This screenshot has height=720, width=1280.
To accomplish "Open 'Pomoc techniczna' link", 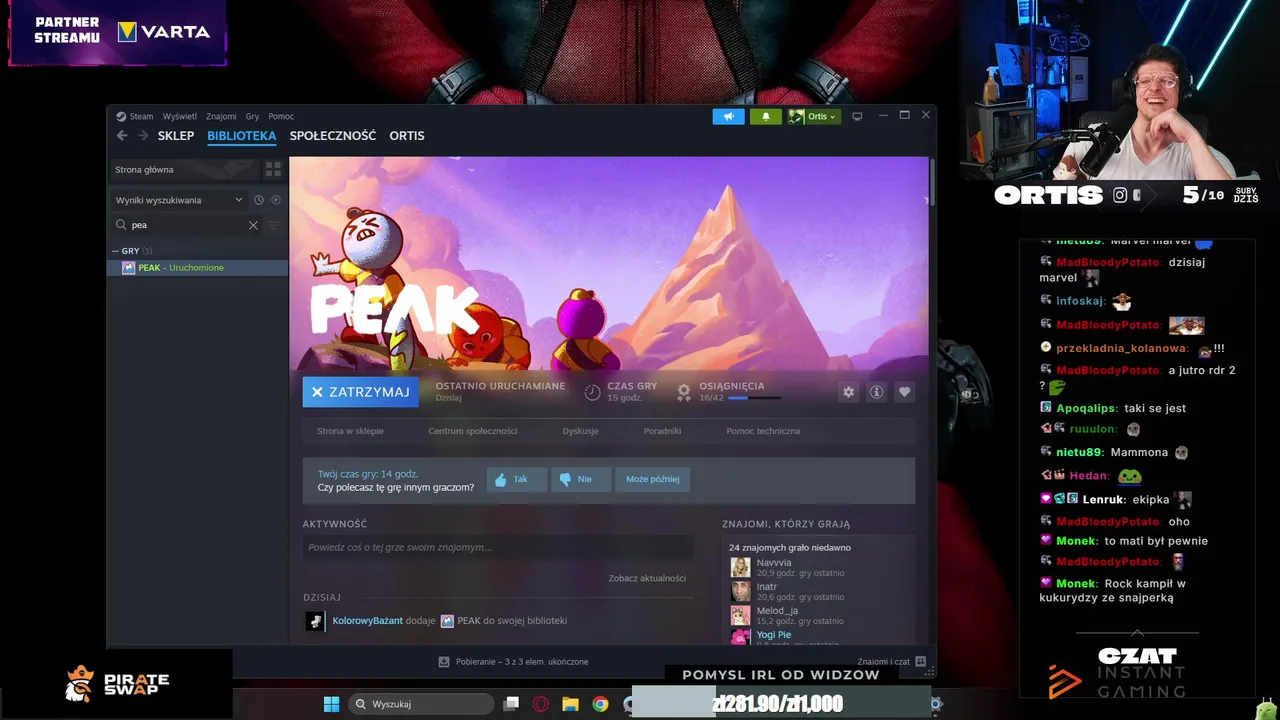I will [763, 431].
